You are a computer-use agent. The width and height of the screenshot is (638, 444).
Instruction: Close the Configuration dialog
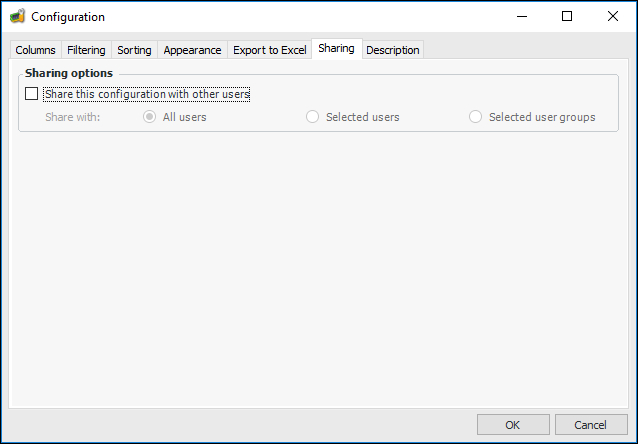pyautogui.click(x=613, y=17)
